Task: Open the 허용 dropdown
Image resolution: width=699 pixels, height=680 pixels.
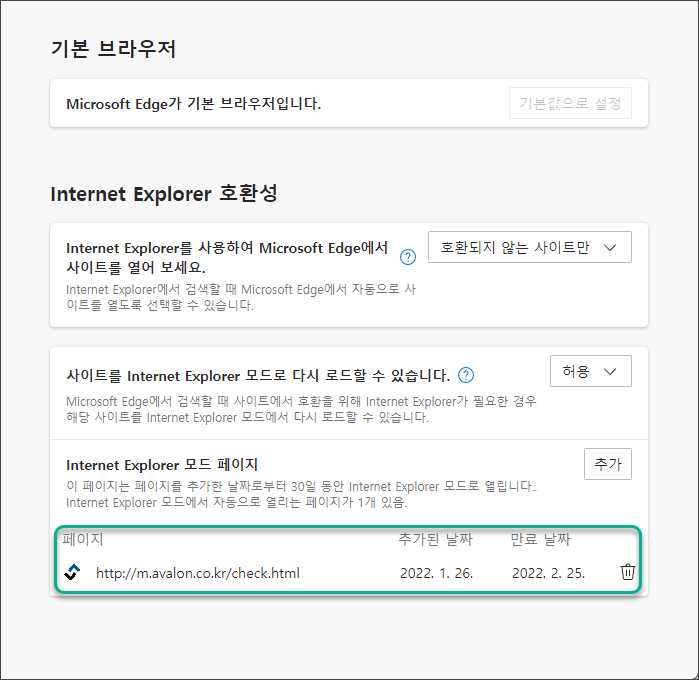Action: (x=591, y=371)
